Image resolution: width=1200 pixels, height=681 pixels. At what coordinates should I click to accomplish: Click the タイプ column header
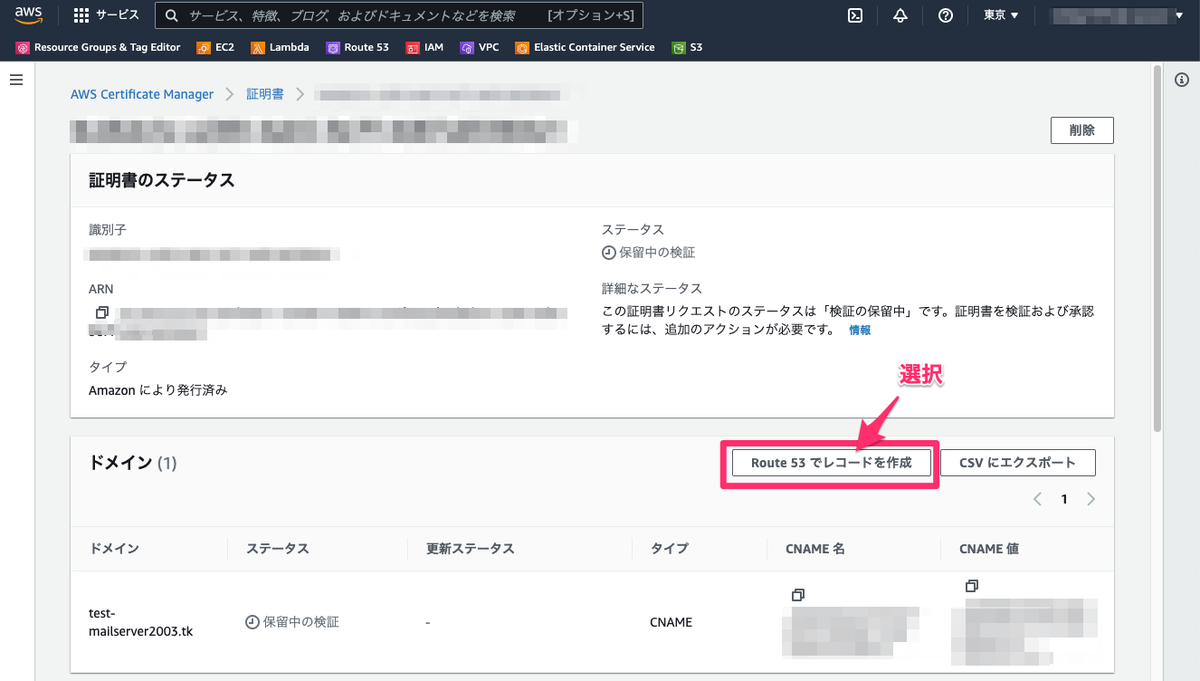pyautogui.click(x=669, y=549)
